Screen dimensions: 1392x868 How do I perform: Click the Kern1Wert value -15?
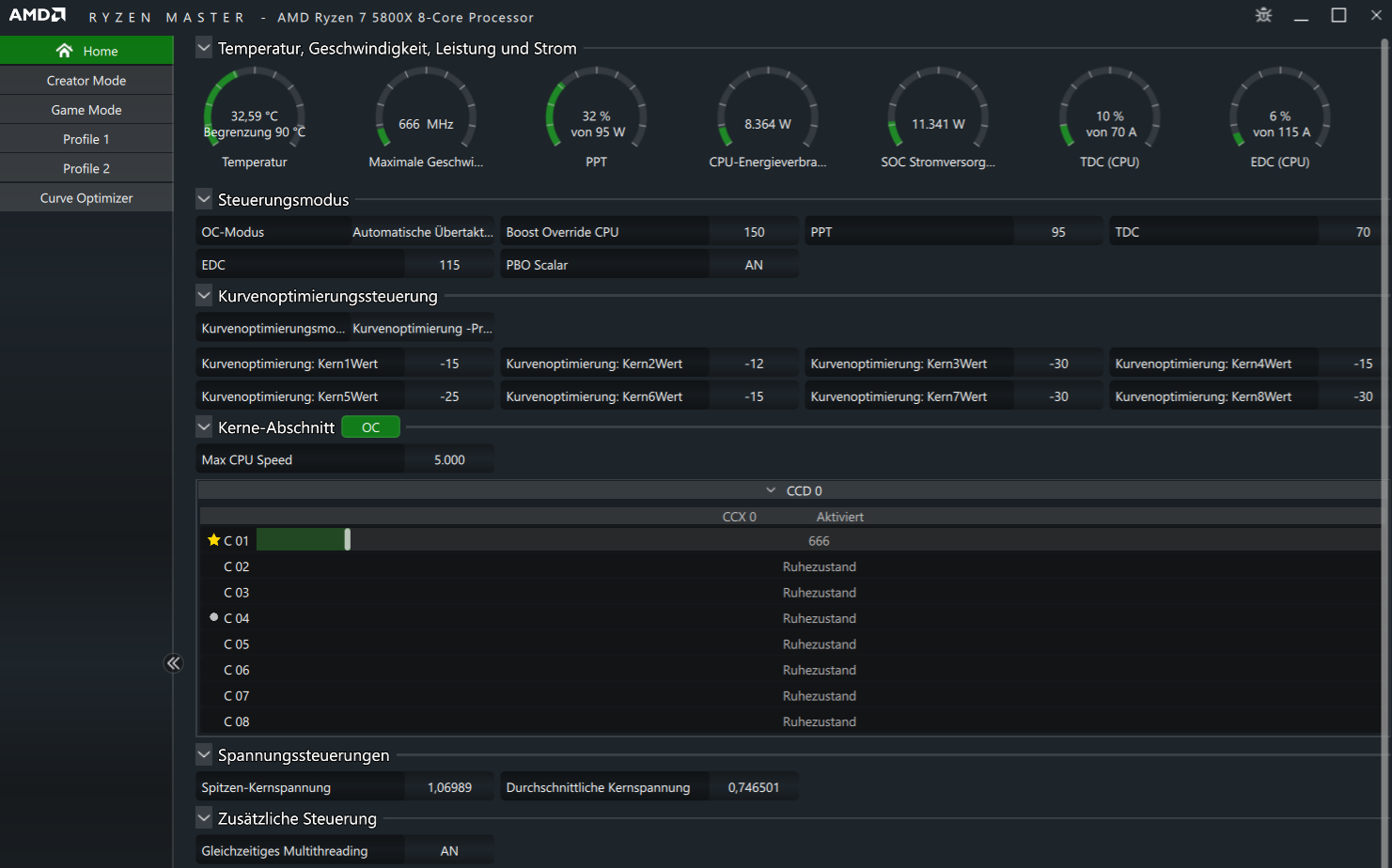pyautogui.click(x=449, y=364)
